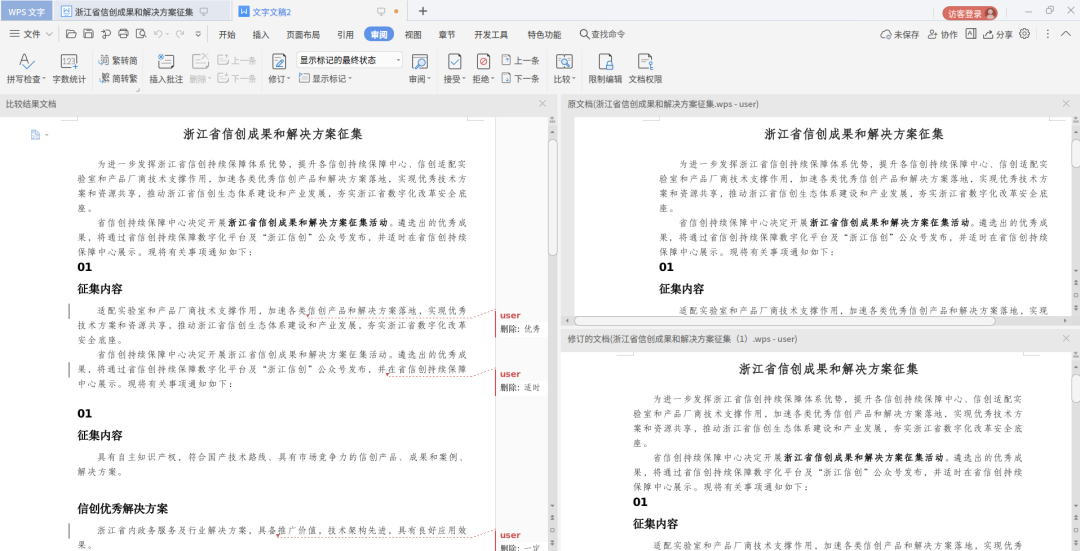Expand the 拼写检查 dropdown arrow
The height and width of the screenshot is (551, 1080).
point(44,80)
